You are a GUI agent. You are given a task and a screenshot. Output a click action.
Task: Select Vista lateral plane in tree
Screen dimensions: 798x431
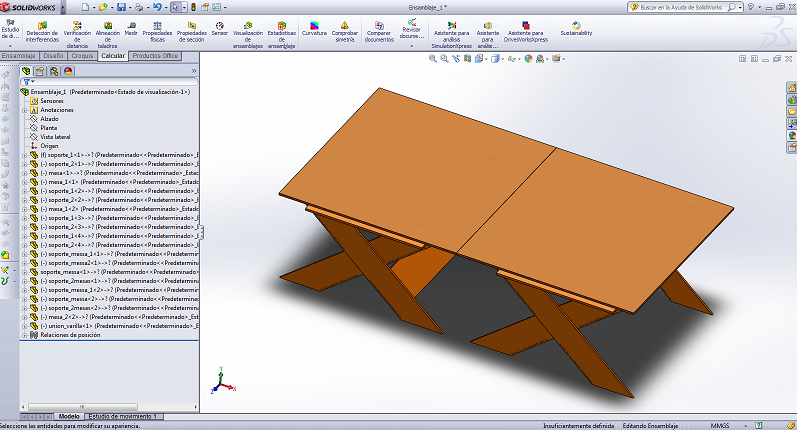[x=55, y=137]
